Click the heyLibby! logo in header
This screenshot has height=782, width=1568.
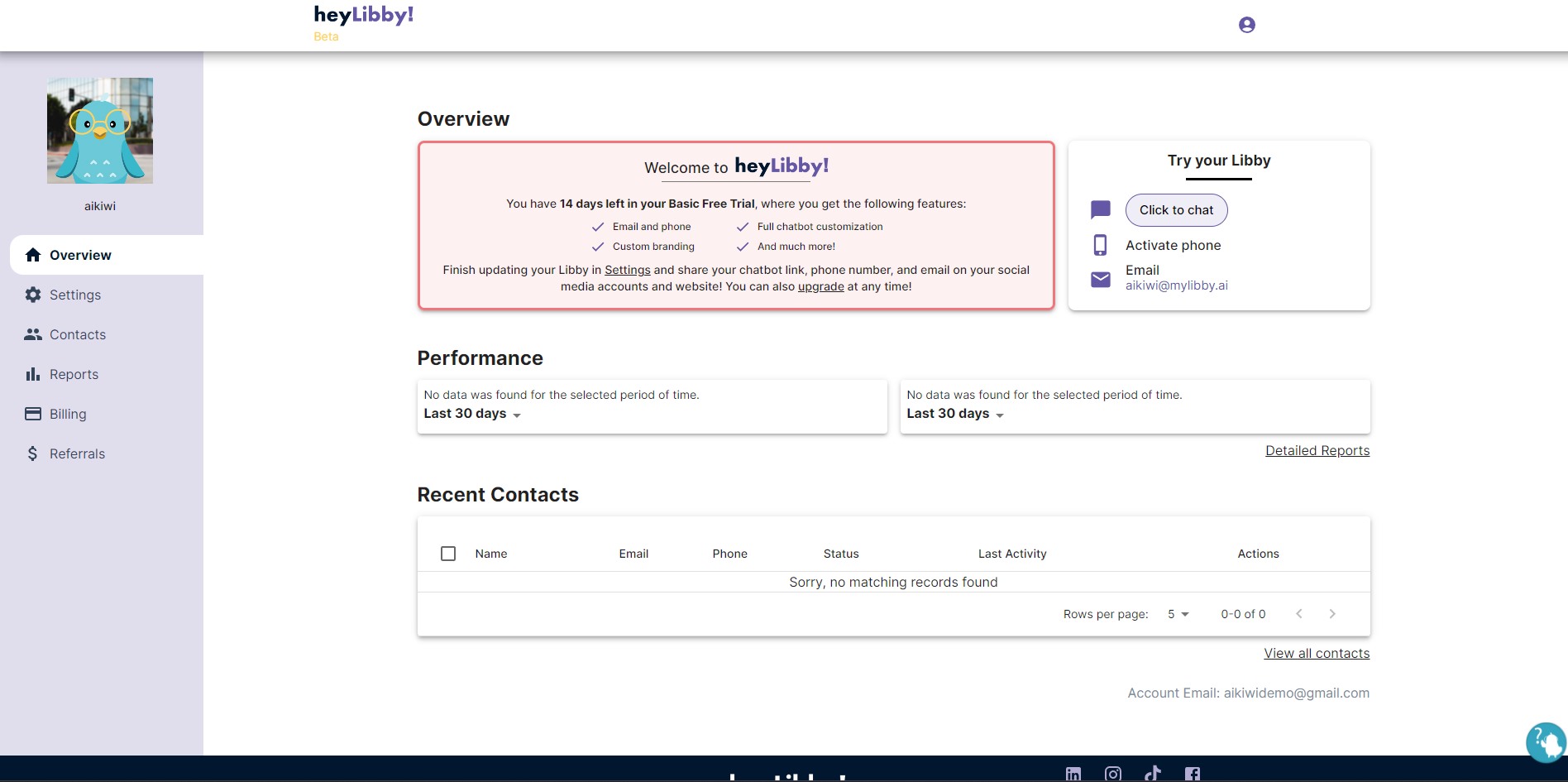(364, 16)
